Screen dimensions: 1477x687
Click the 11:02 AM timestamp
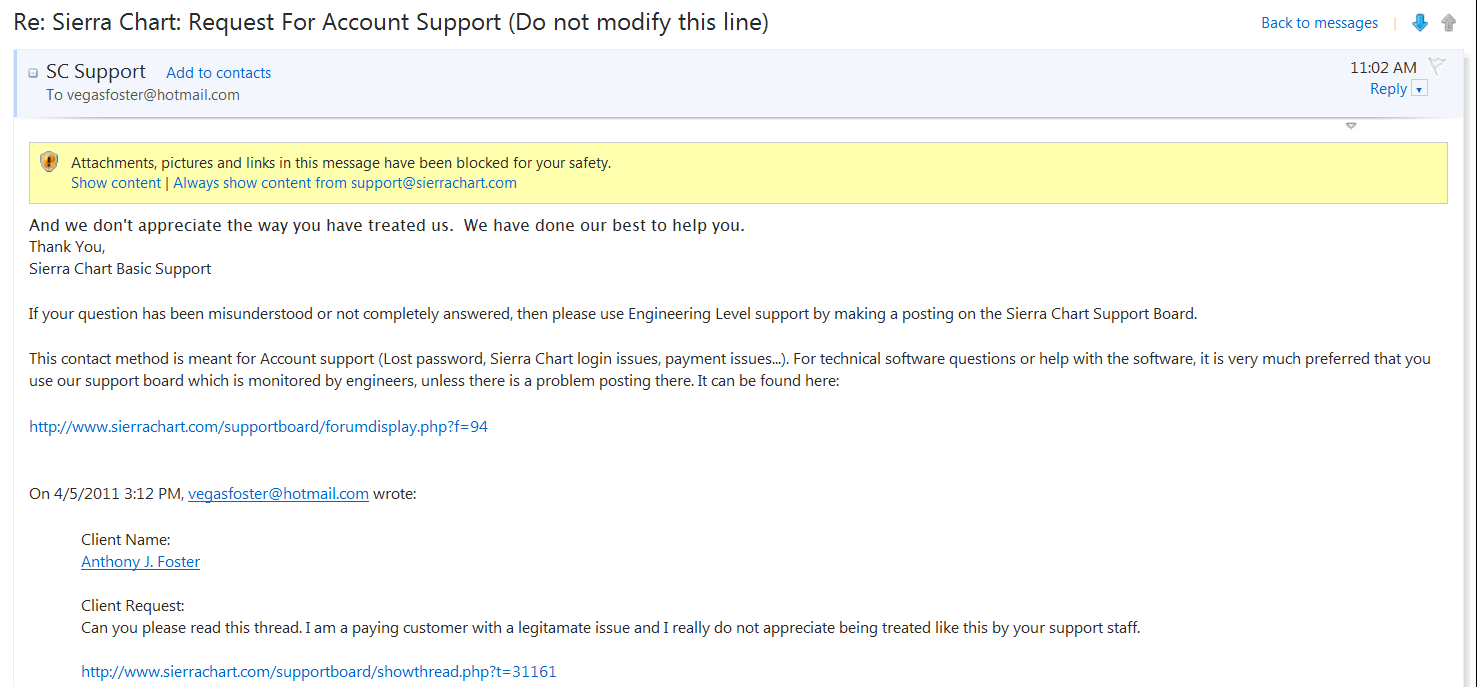point(1383,68)
